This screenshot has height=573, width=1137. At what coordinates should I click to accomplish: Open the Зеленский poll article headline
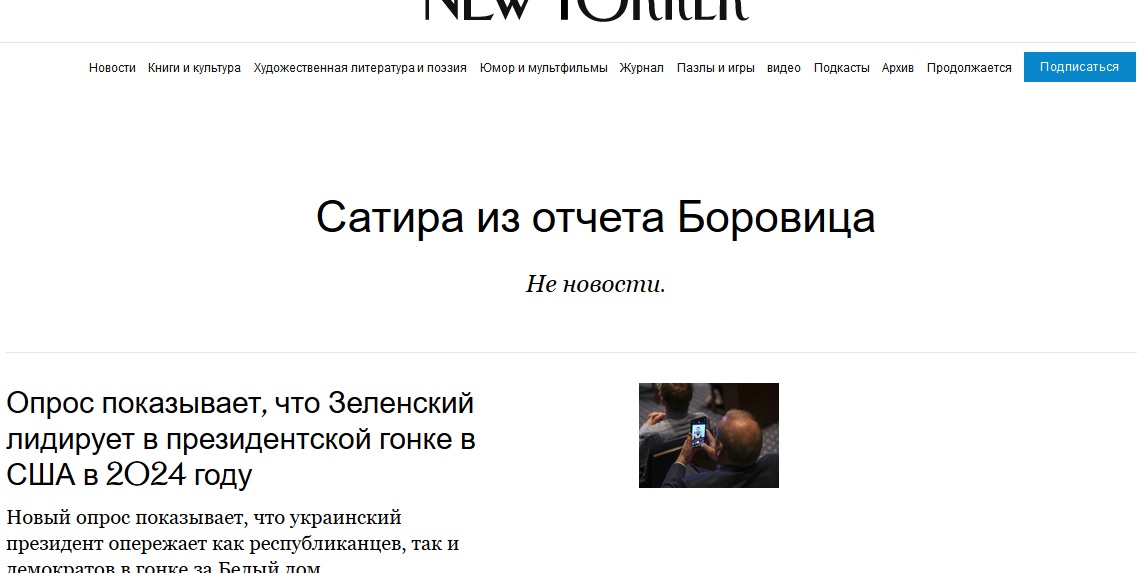tap(241, 439)
